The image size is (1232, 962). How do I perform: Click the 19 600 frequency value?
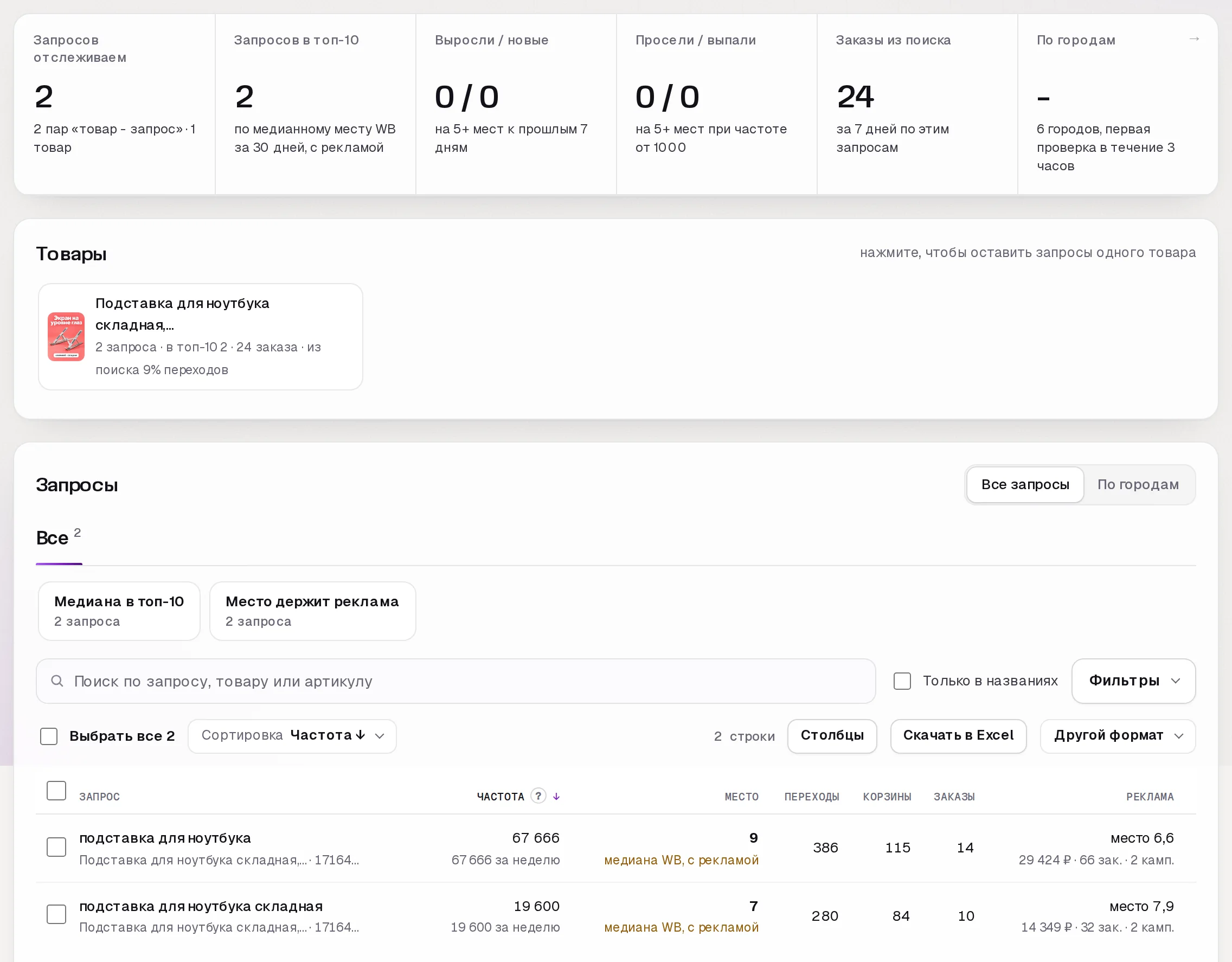pyautogui.click(x=536, y=906)
